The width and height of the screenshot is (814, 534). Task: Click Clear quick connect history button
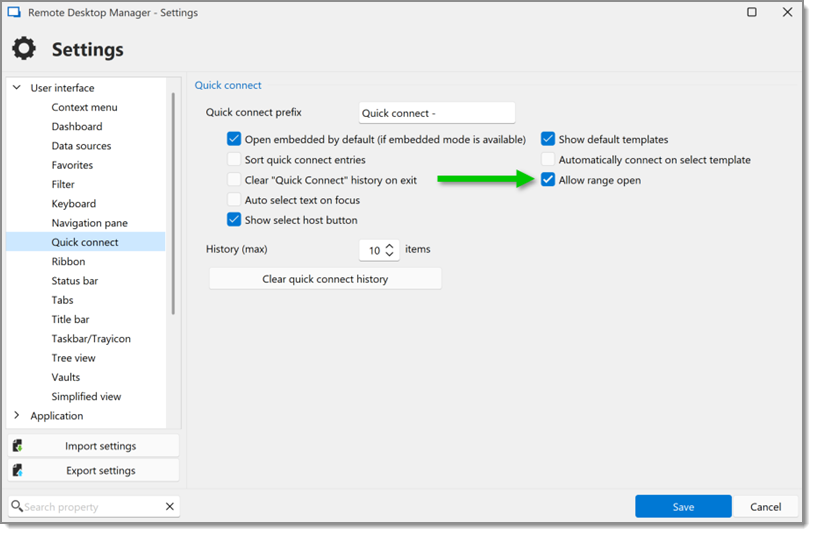point(326,280)
